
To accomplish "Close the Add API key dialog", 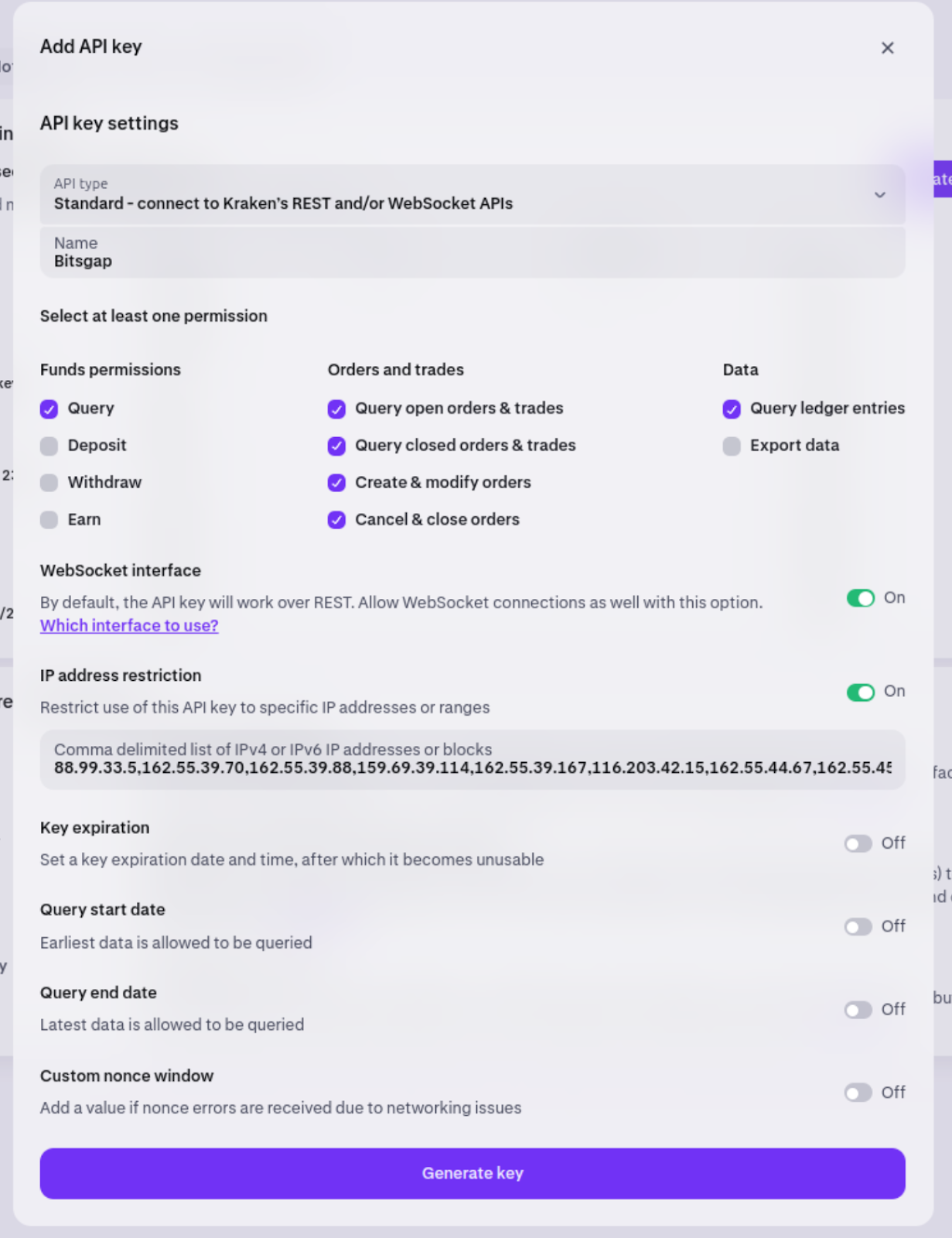I will click(x=887, y=48).
